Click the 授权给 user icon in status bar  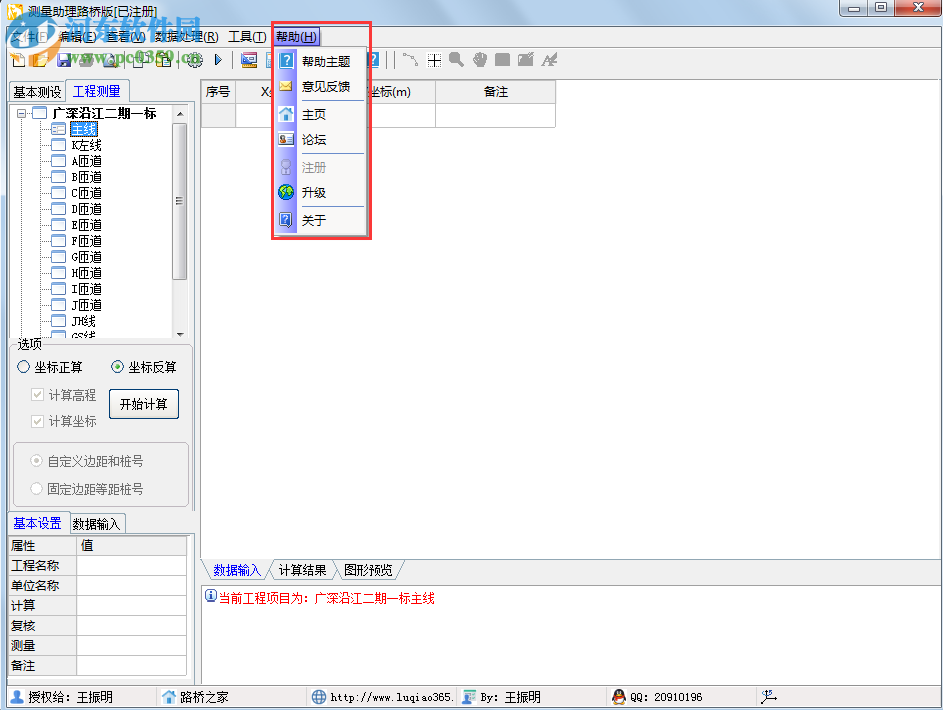(x=17, y=697)
